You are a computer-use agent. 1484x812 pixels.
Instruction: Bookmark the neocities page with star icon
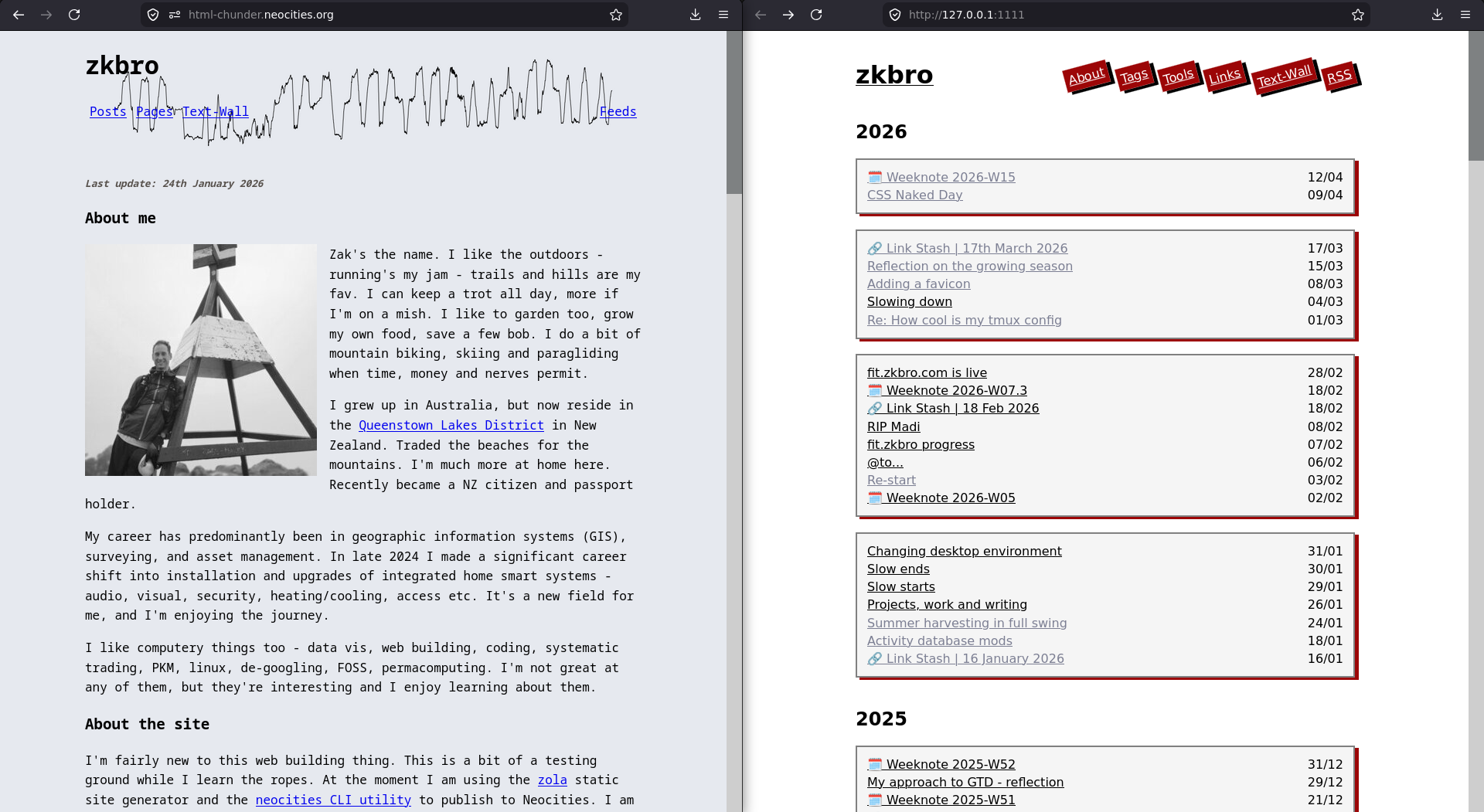[615, 15]
